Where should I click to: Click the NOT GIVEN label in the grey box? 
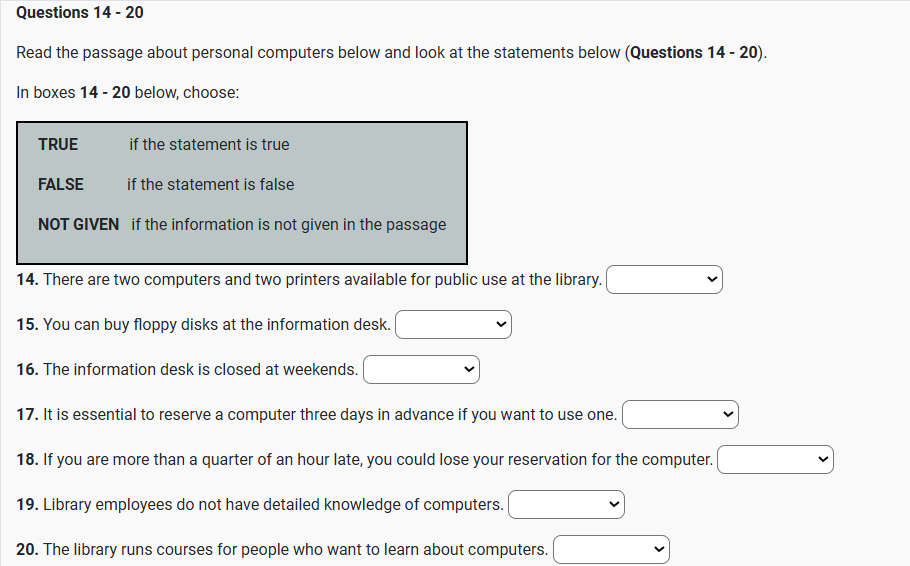78,224
